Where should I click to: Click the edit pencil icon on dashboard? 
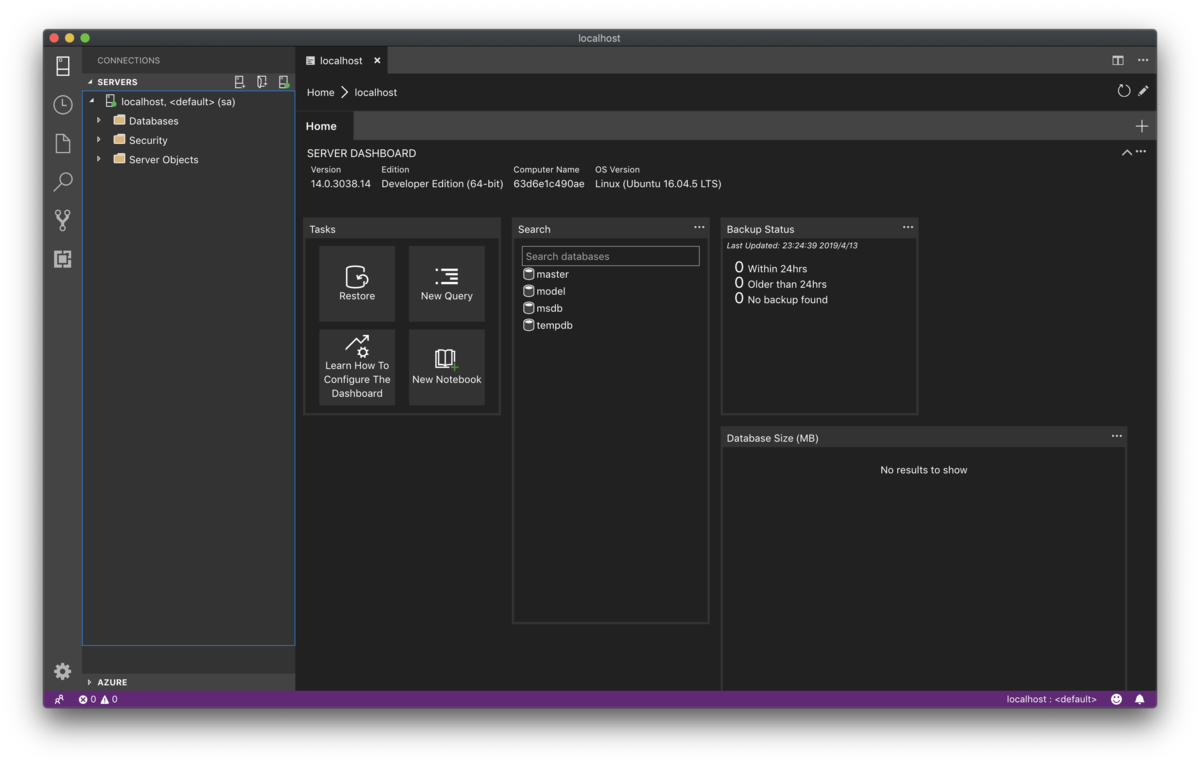coord(1143,91)
